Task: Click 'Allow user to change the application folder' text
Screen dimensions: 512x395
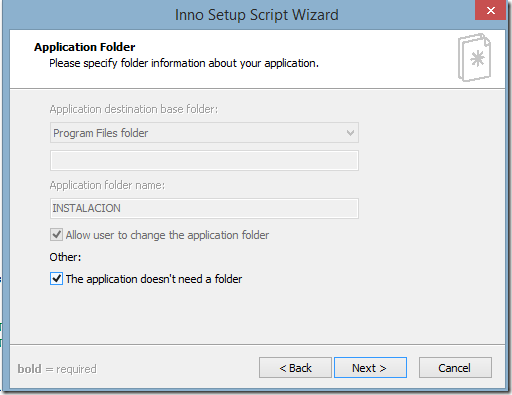Action: [x=167, y=235]
